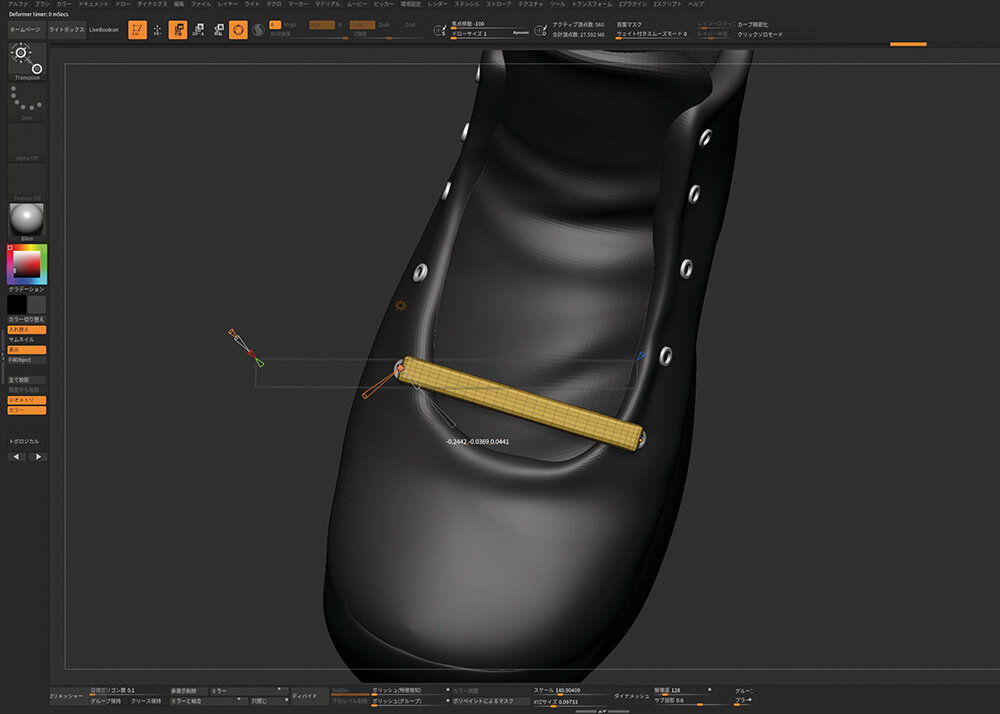
Task: Toggle the Mrgb channel button
Action: pyautogui.click(x=290, y=25)
